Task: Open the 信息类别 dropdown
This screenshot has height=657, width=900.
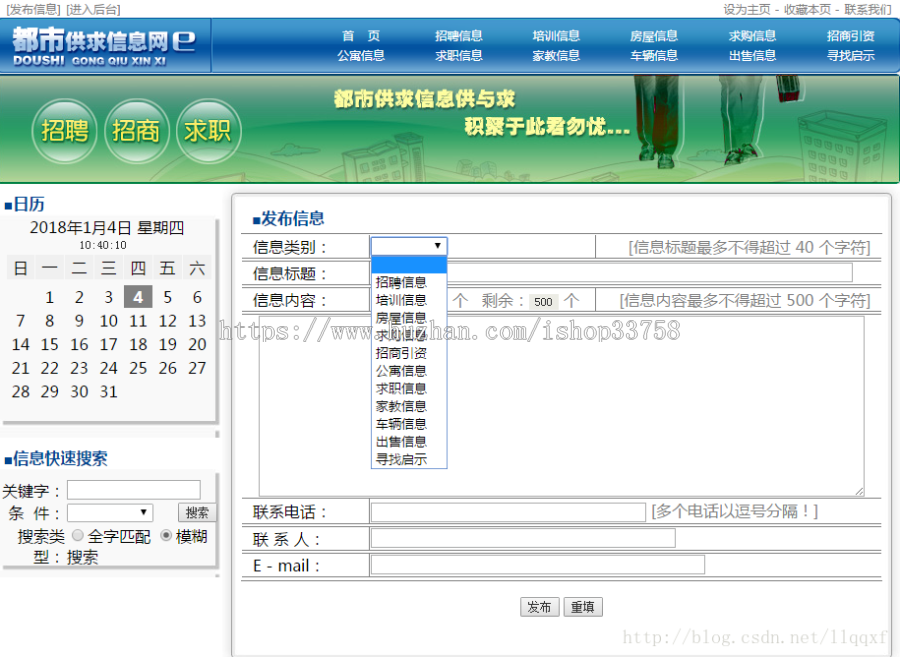Action: (x=407, y=245)
